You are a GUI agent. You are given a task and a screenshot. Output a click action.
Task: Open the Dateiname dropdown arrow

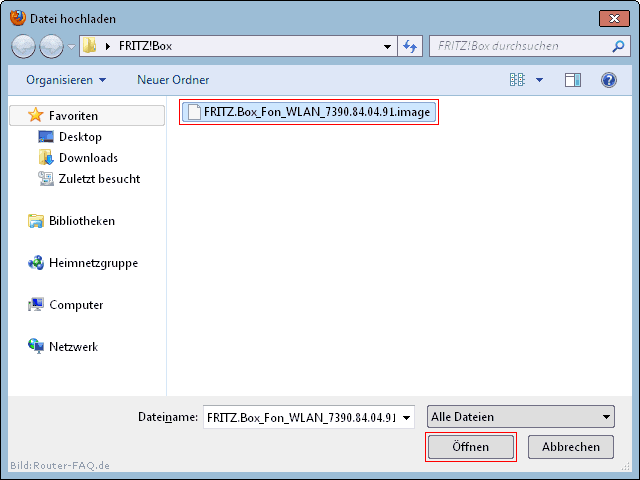[x=407, y=417]
